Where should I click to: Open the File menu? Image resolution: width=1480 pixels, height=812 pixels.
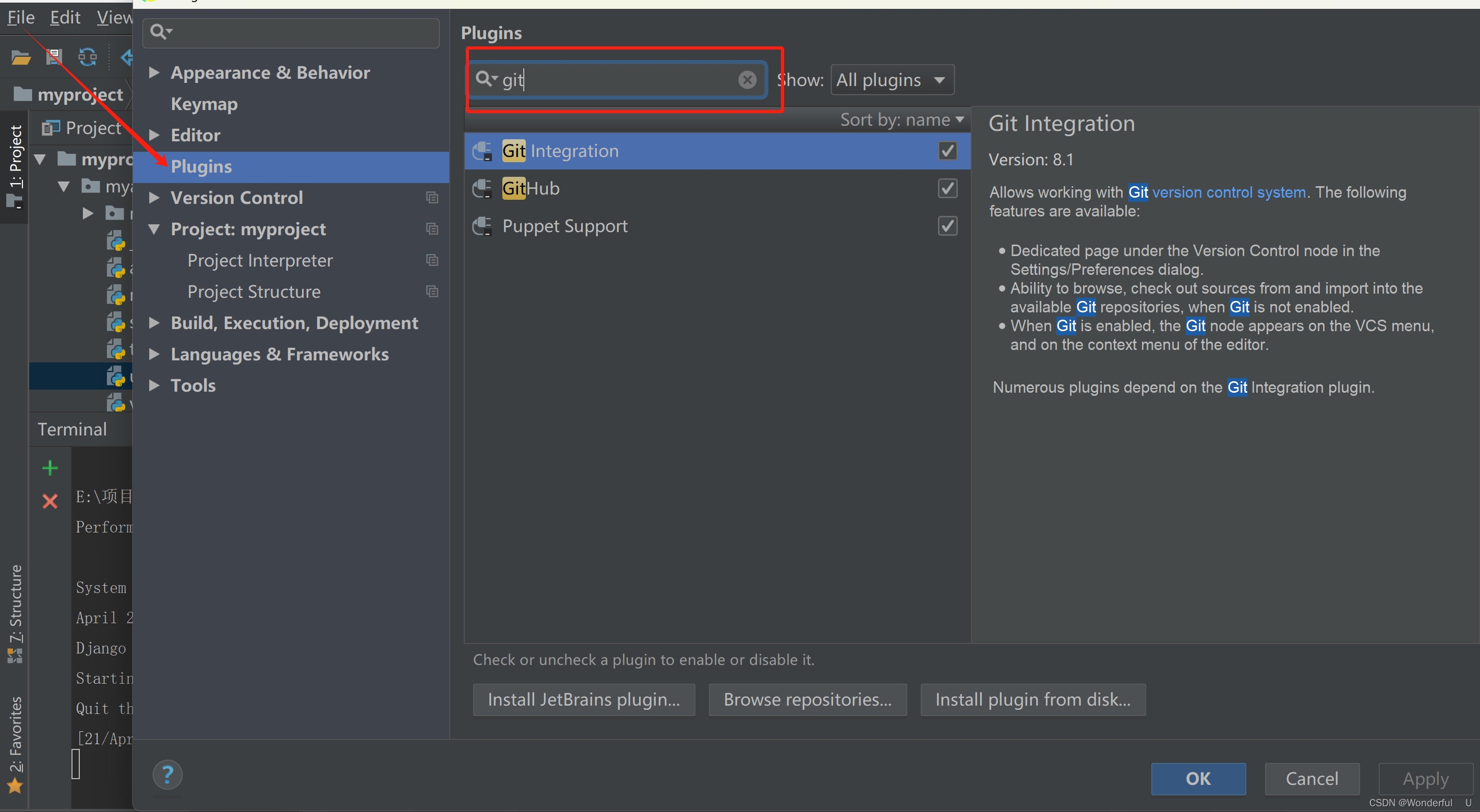pyautogui.click(x=21, y=18)
